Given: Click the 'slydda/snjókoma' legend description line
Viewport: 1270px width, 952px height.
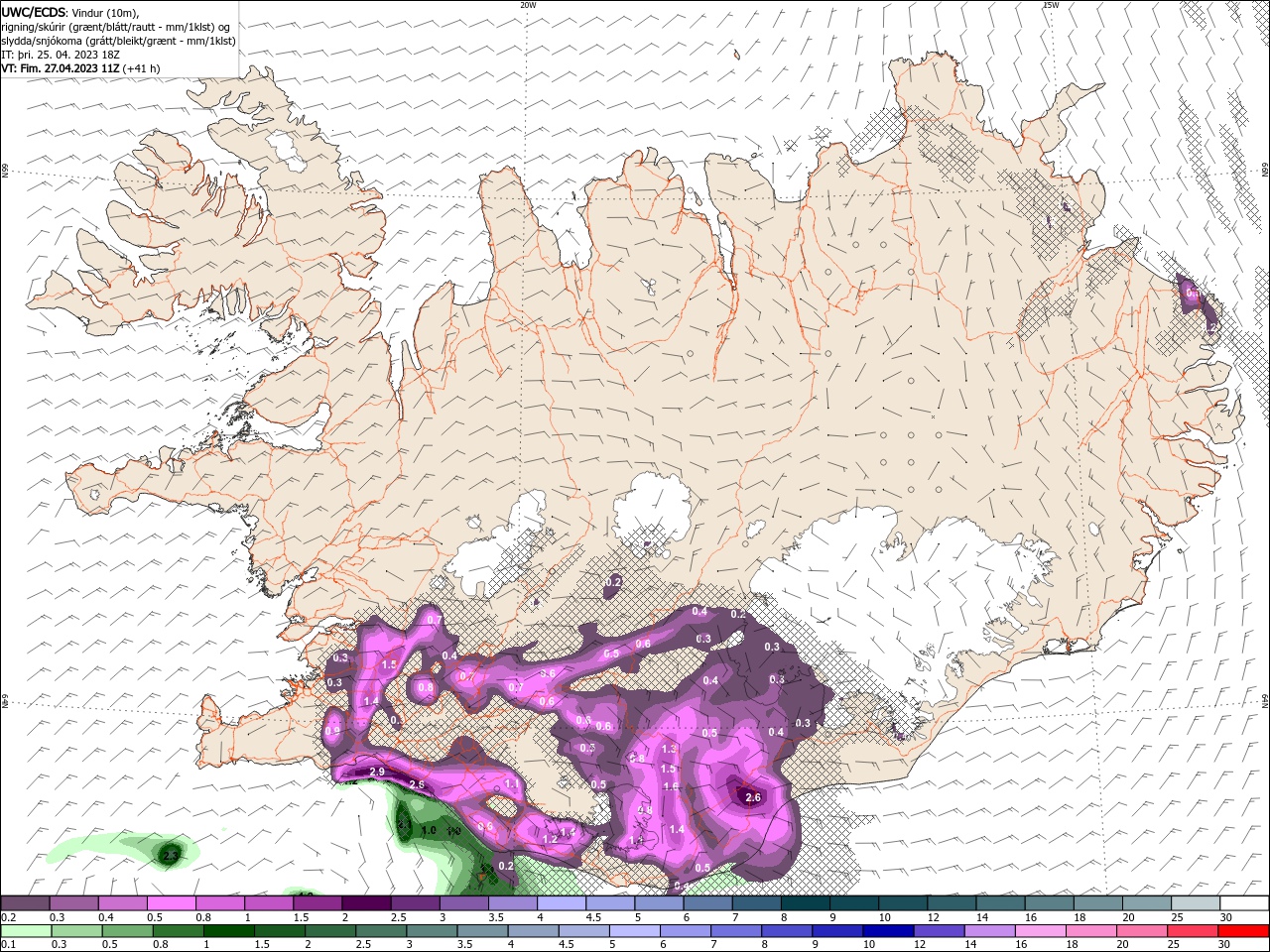Looking at the screenshot, I should tap(117, 41).
